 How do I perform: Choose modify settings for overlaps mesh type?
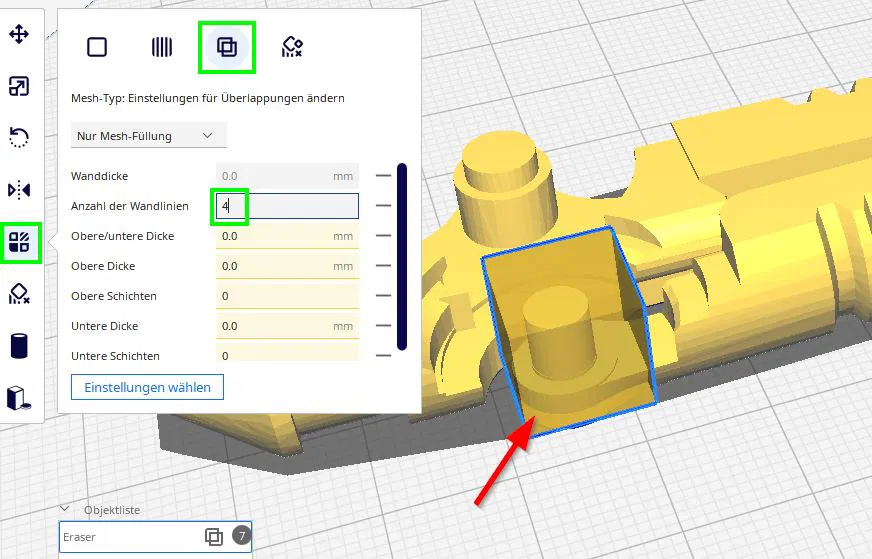[x=227, y=47]
